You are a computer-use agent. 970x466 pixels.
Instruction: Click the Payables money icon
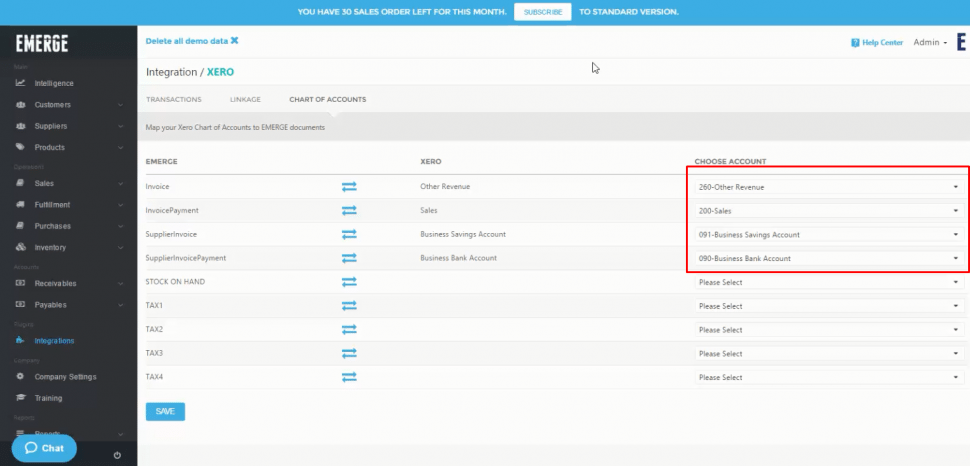pyautogui.click(x=20, y=304)
